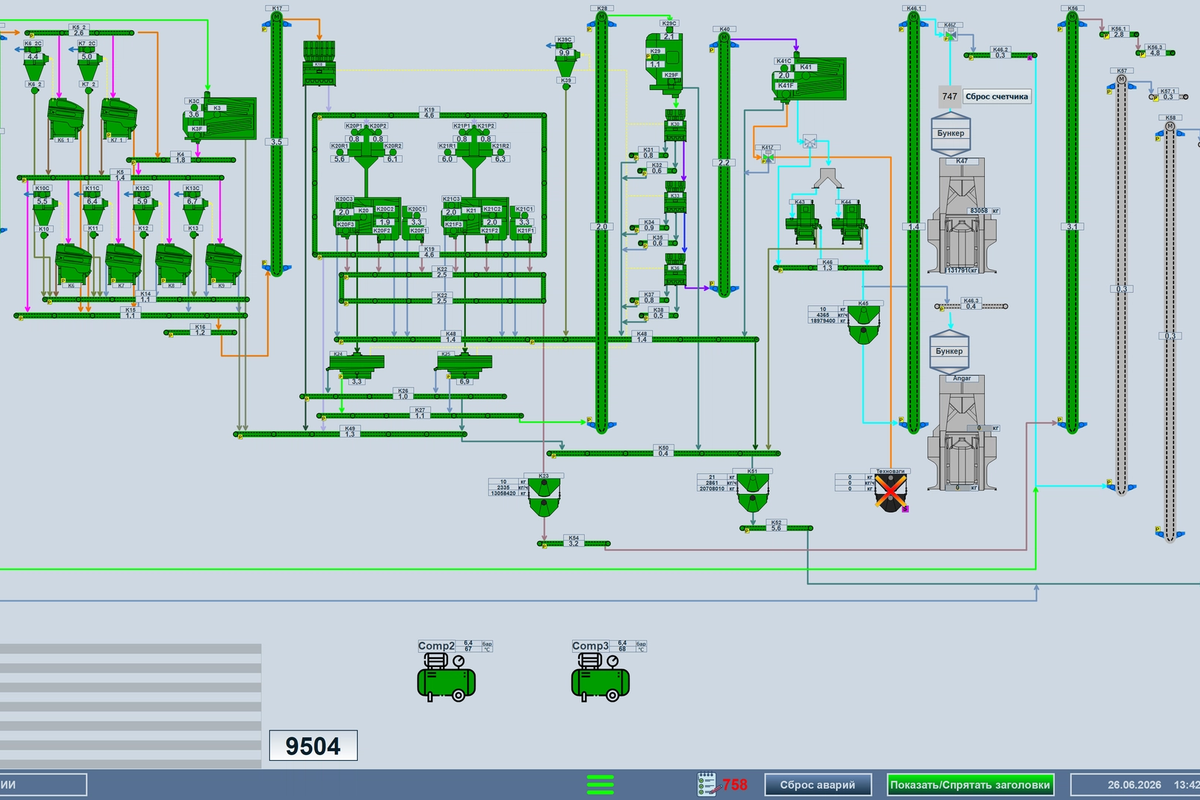Click the Сброс счетчика button

(x=996, y=96)
